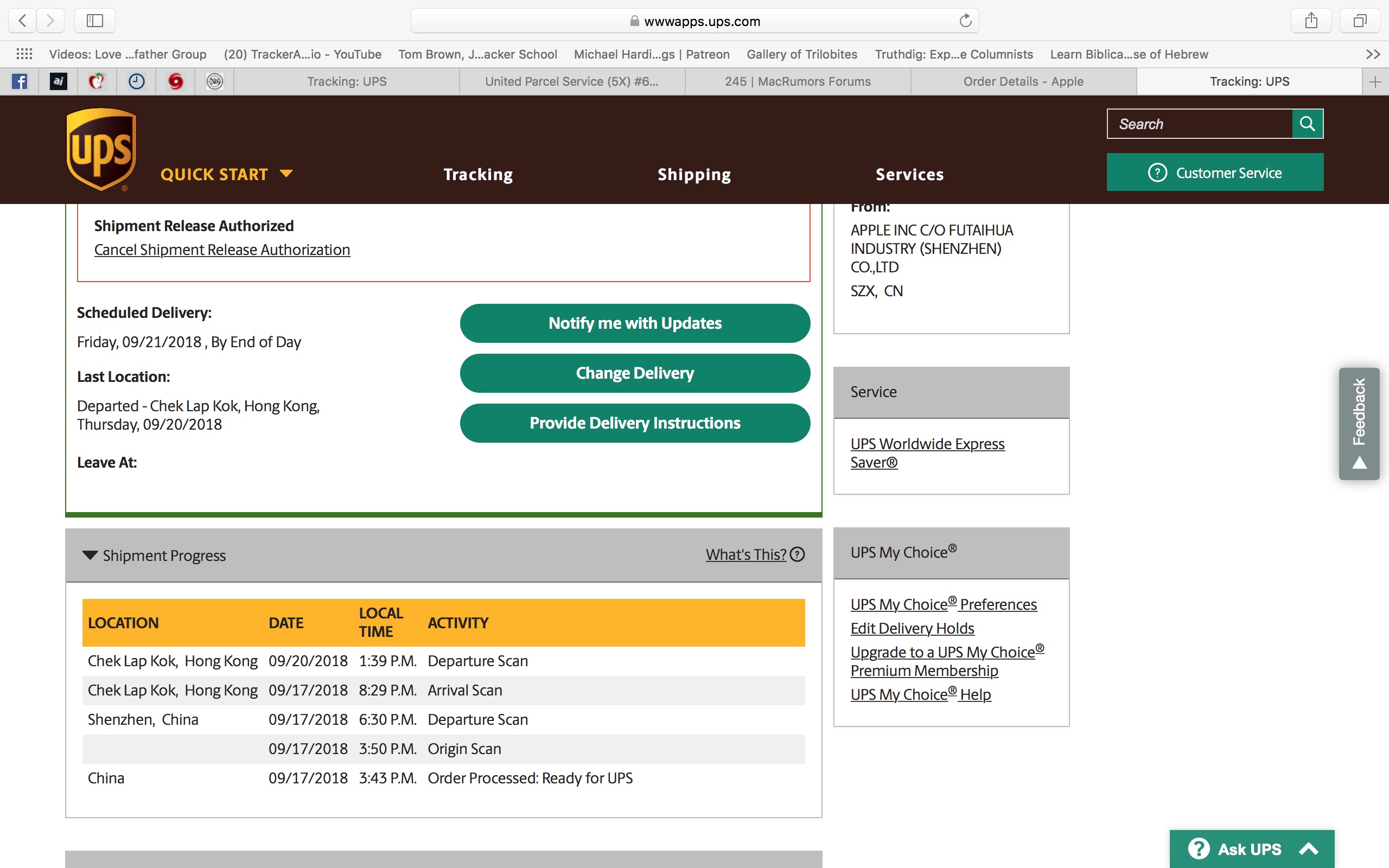
Task: Click the ACTIVITY column header
Action: pyautogui.click(x=458, y=622)
